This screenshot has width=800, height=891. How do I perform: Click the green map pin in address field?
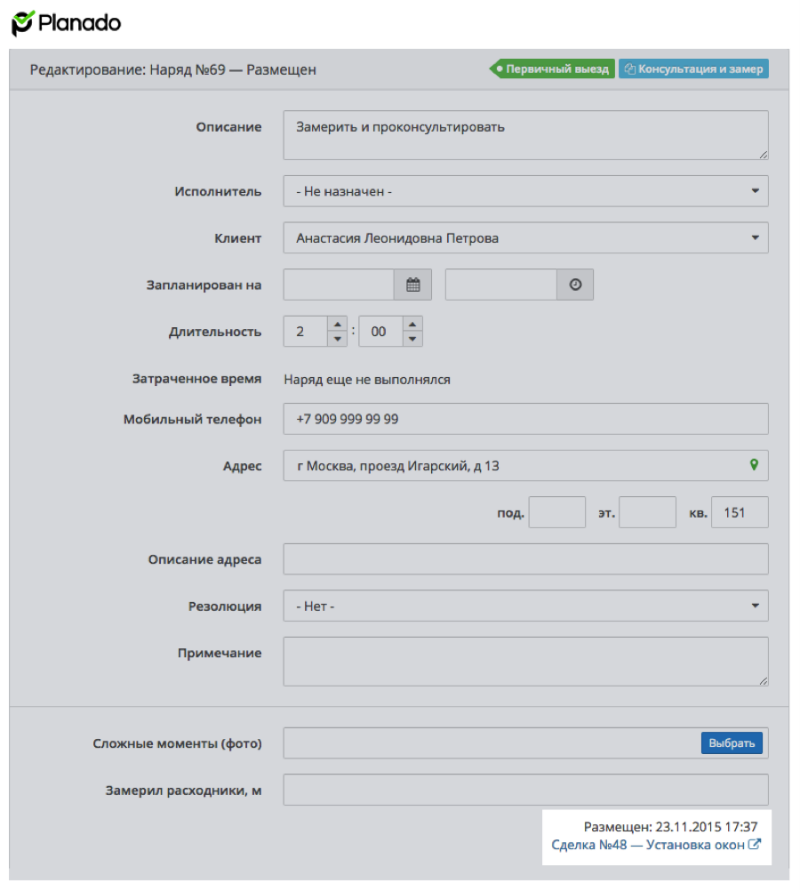click(754, 465)
